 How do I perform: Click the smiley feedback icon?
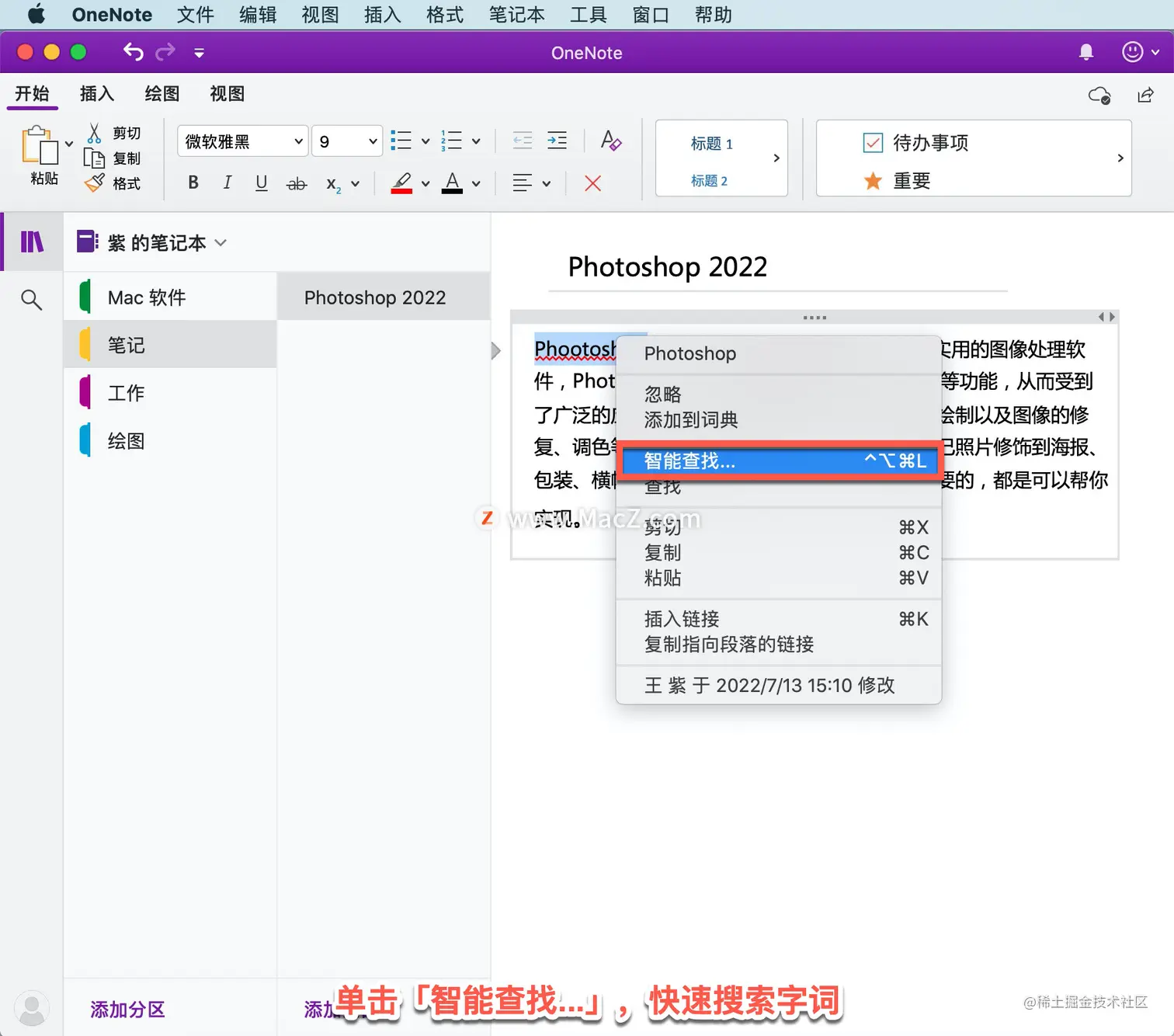click(x=1133, y=52)
